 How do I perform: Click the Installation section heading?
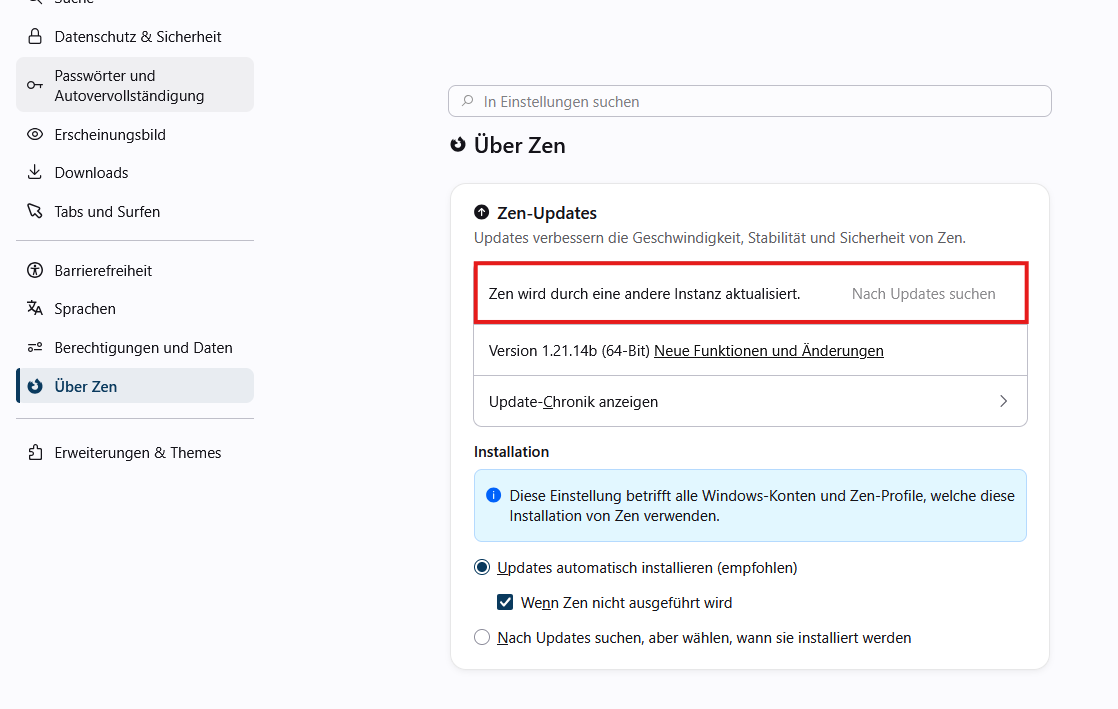[511, 452]
